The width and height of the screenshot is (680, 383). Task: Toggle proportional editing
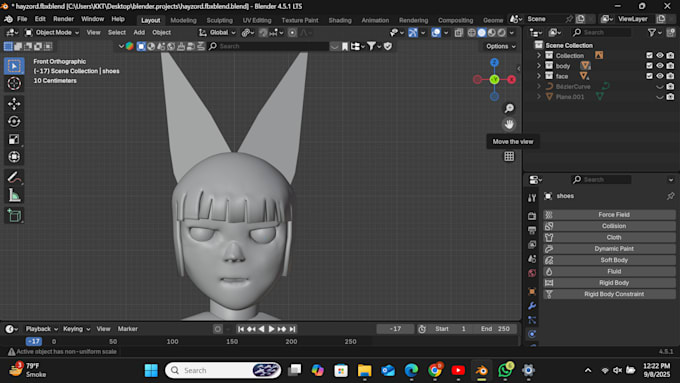click(x=292, y=33)
